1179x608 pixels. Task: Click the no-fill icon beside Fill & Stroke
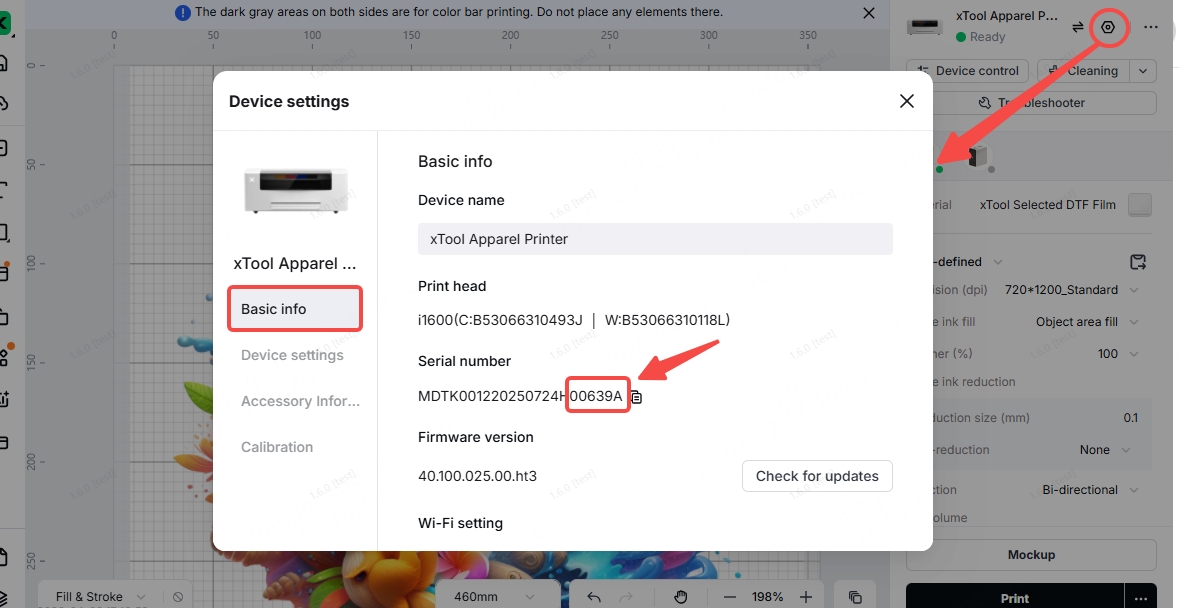(177, 597)
